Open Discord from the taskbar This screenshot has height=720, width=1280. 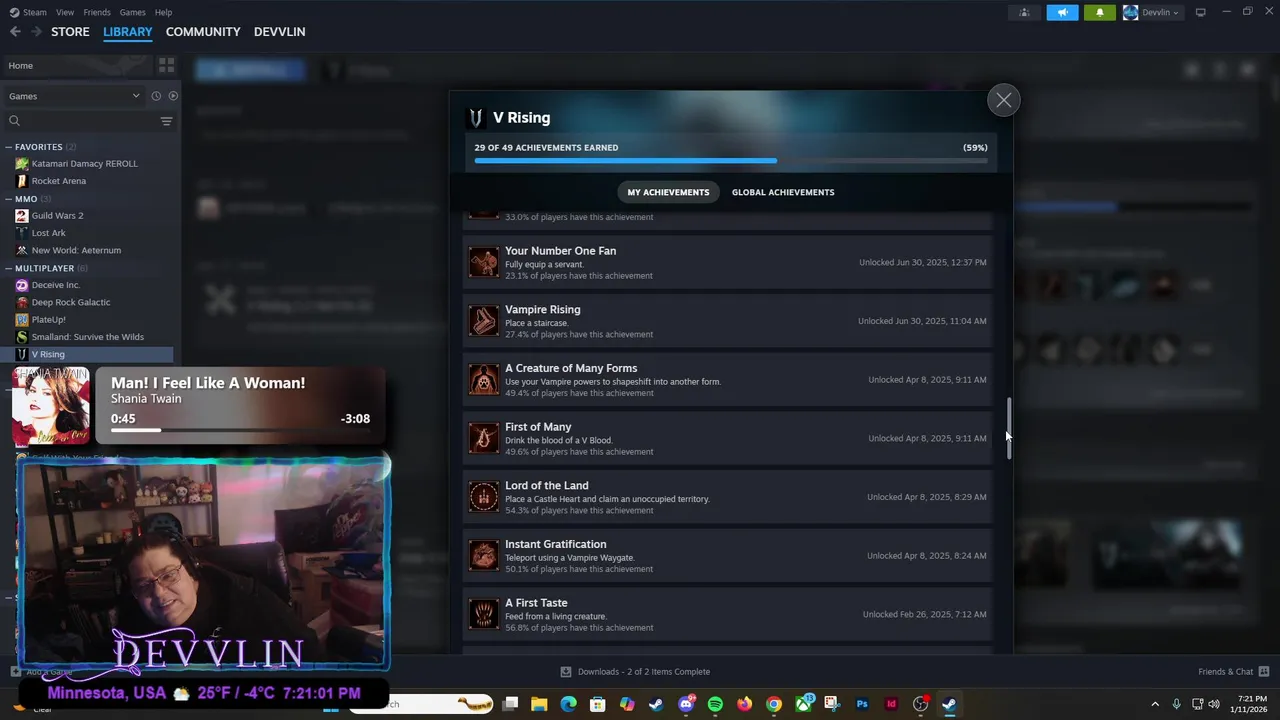click(686, 704)
